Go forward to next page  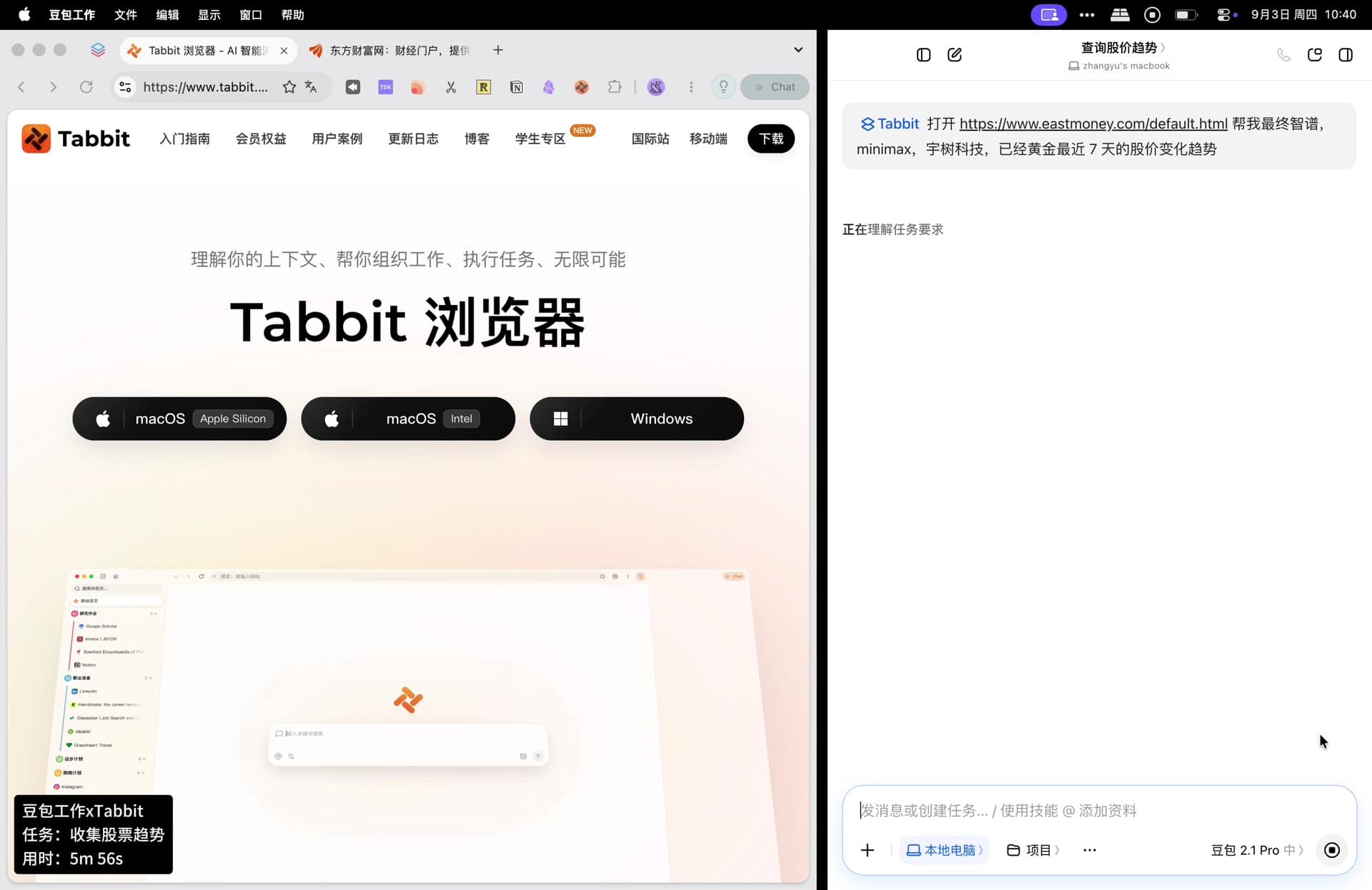[x=53, y=86]
